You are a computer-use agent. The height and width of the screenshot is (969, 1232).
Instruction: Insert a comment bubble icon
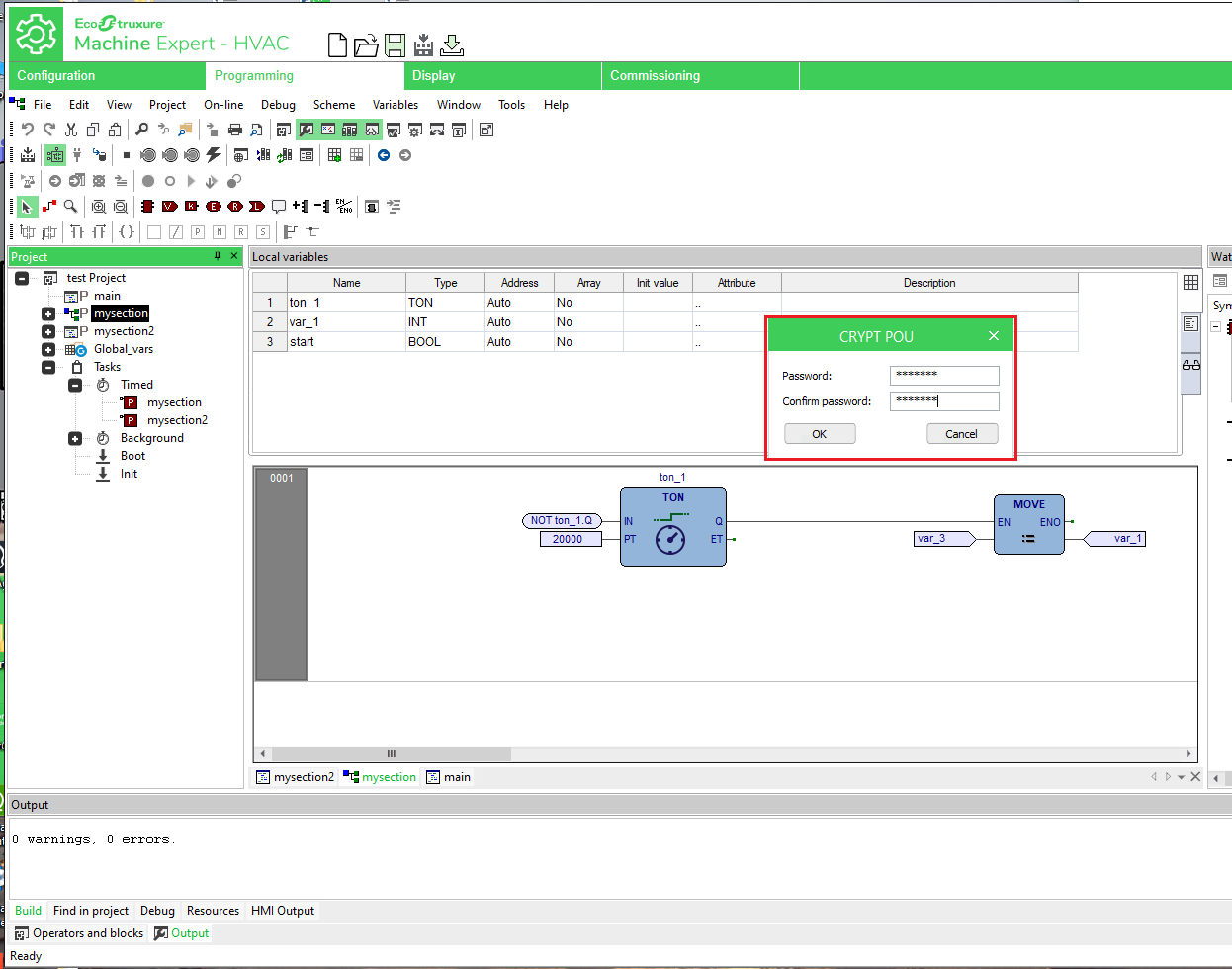(279, 207)
